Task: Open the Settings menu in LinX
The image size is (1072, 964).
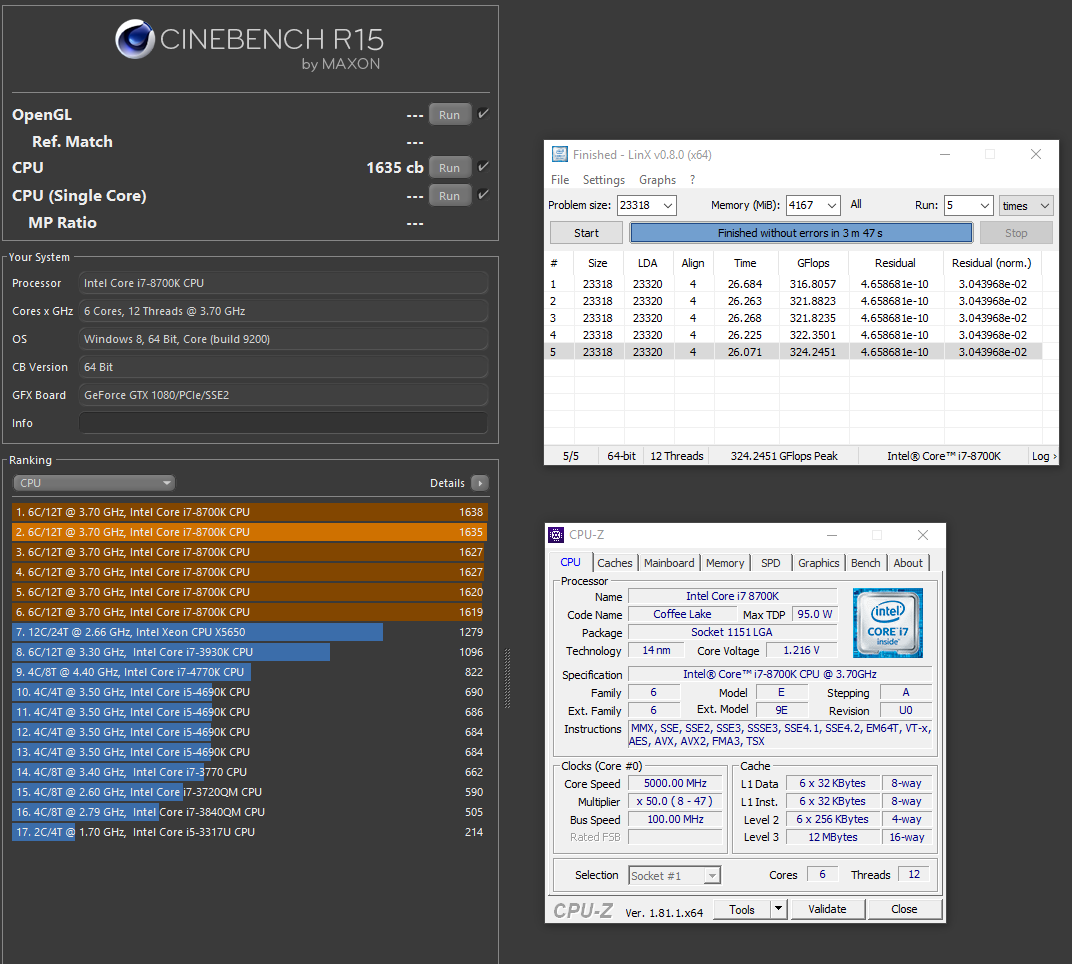Action: tap(604, 180)
